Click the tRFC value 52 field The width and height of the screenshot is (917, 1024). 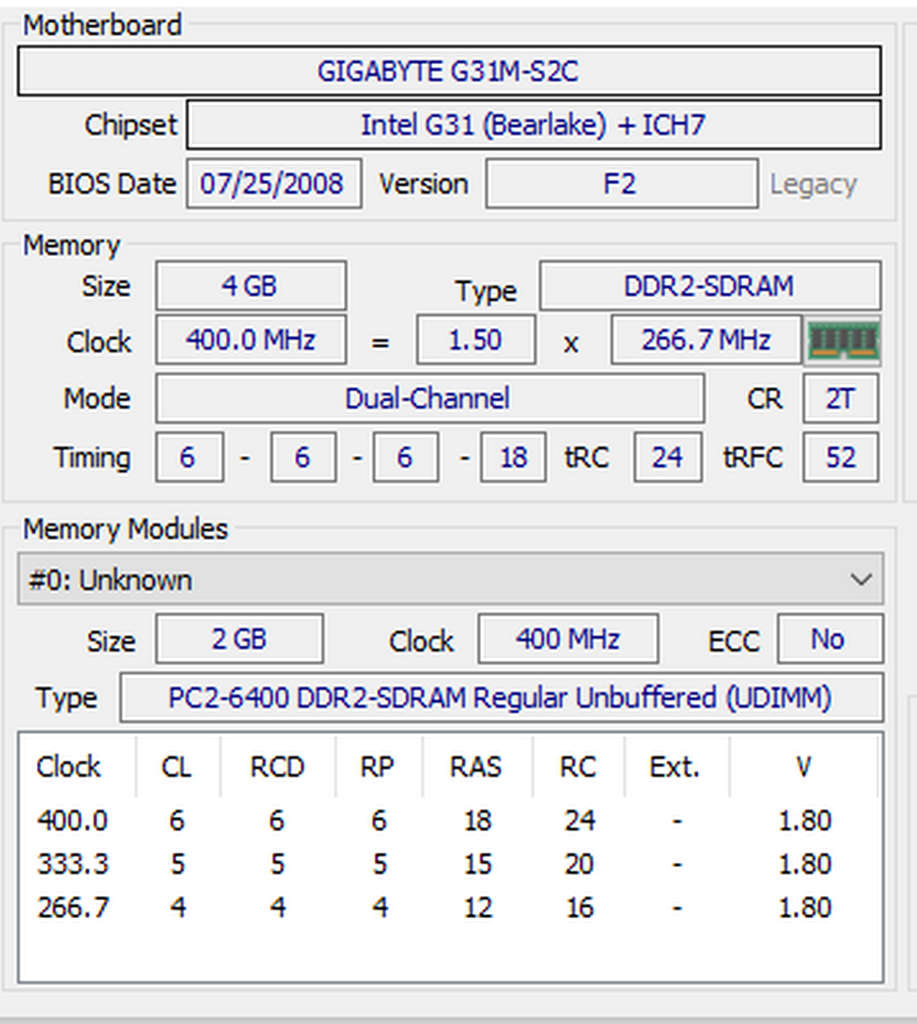point(840,457)
